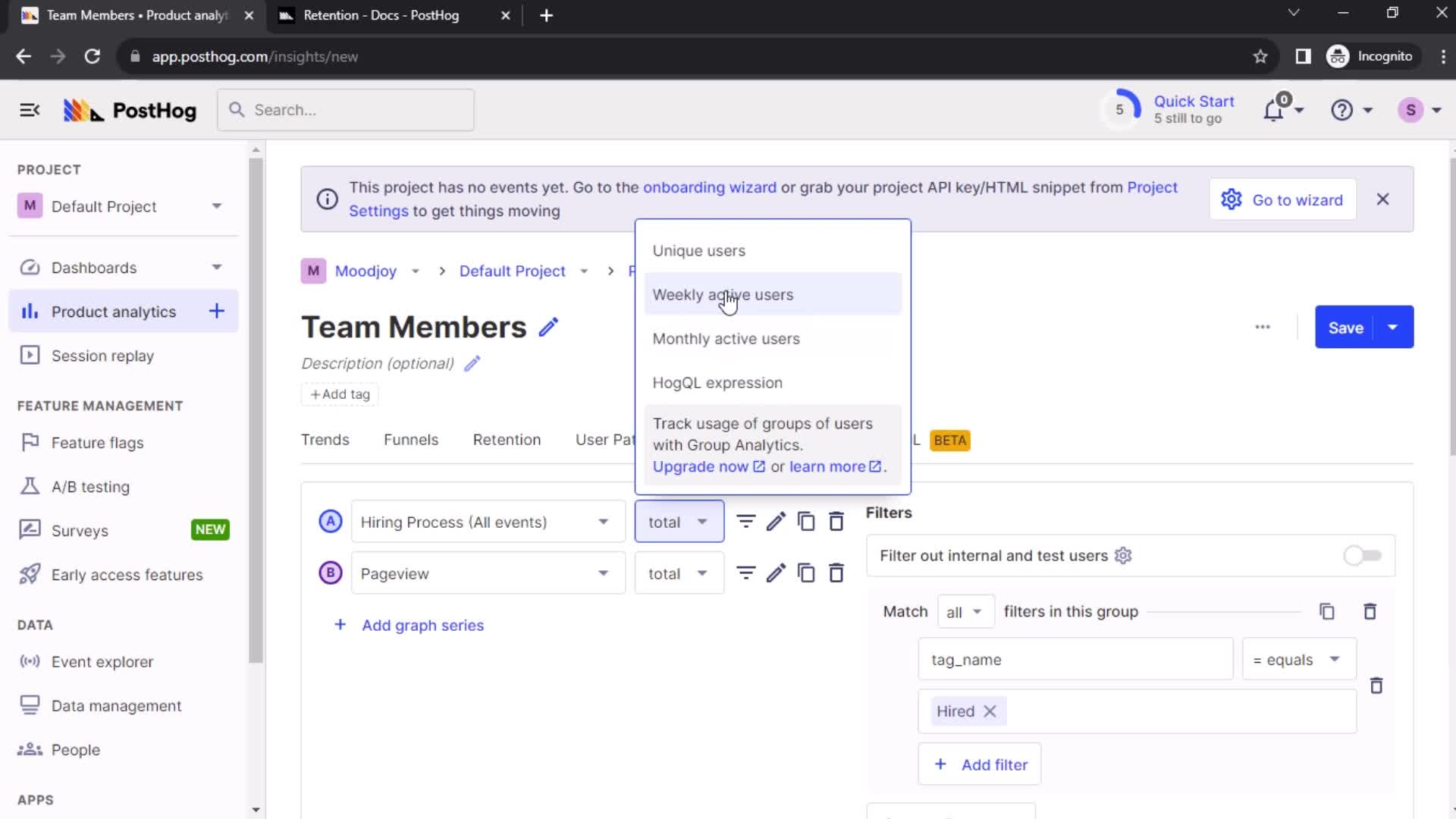Select Monthly active users option

tap(726, 338)
